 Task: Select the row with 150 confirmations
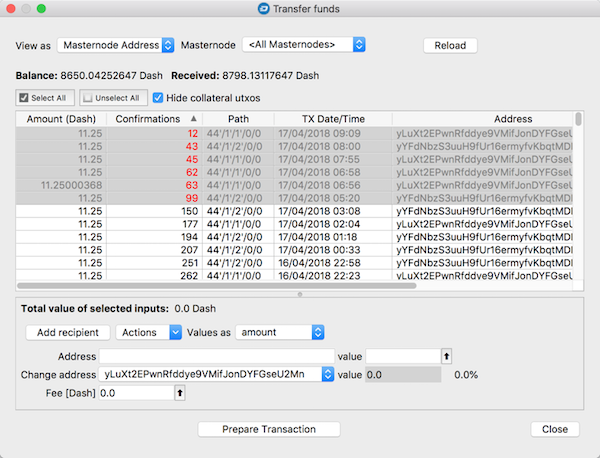(294, 211)
